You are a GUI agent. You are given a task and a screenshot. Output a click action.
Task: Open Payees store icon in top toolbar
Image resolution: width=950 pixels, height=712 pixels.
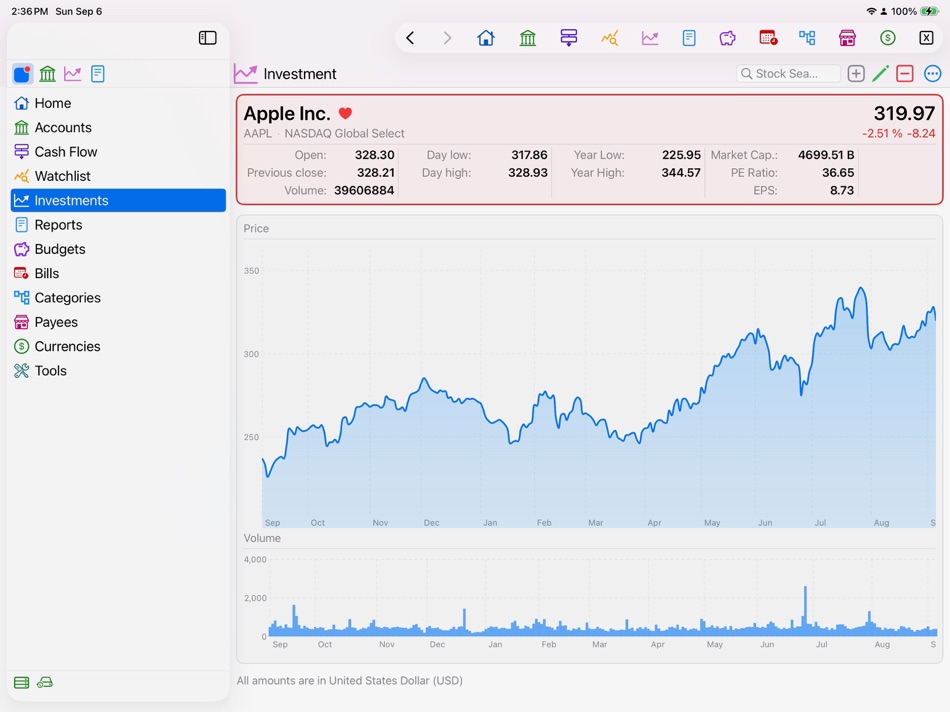tap(847, 38)
